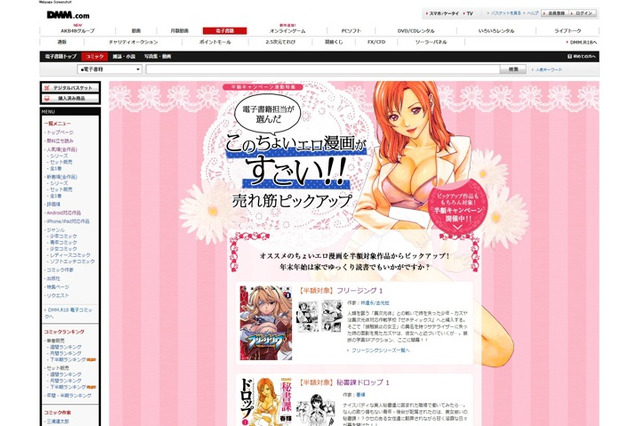Click the スマホ/ケータイ header link
This screenshot has width=640, height=426.
[x=442, y=13]
